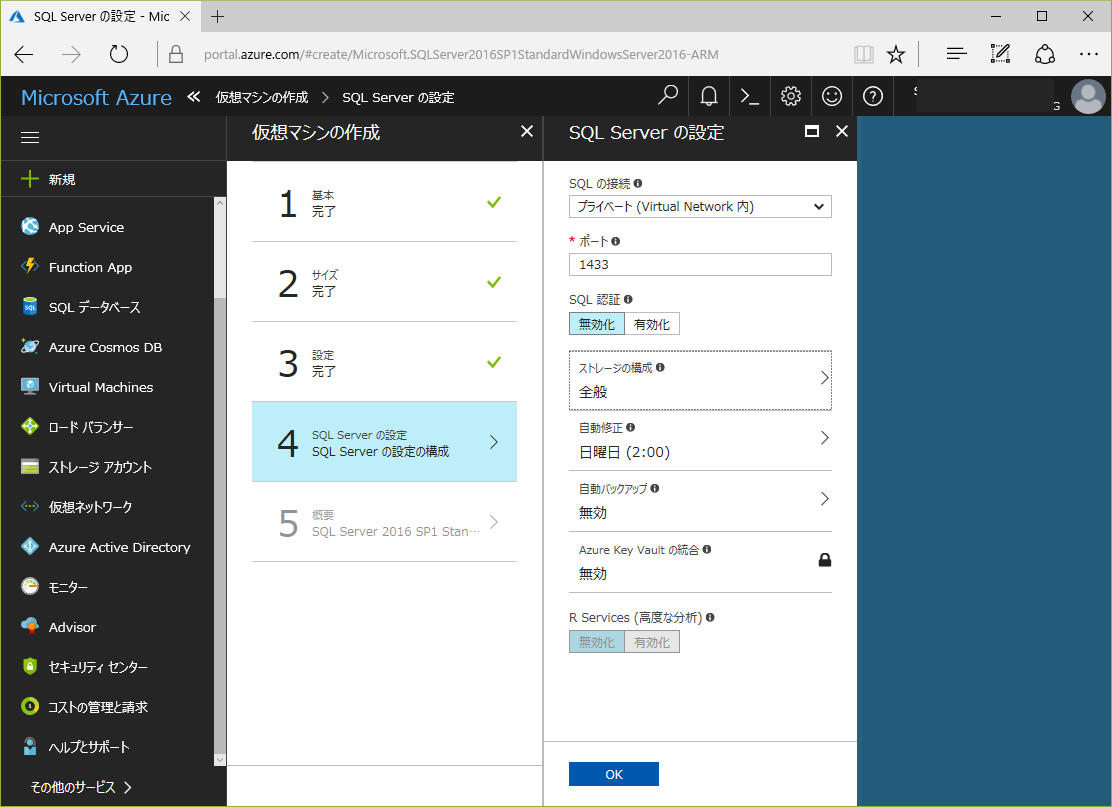This screenshot has height=807, width=1112.
Task: Show info tooltip for 自動バックアップ
Action: (655, 489)
